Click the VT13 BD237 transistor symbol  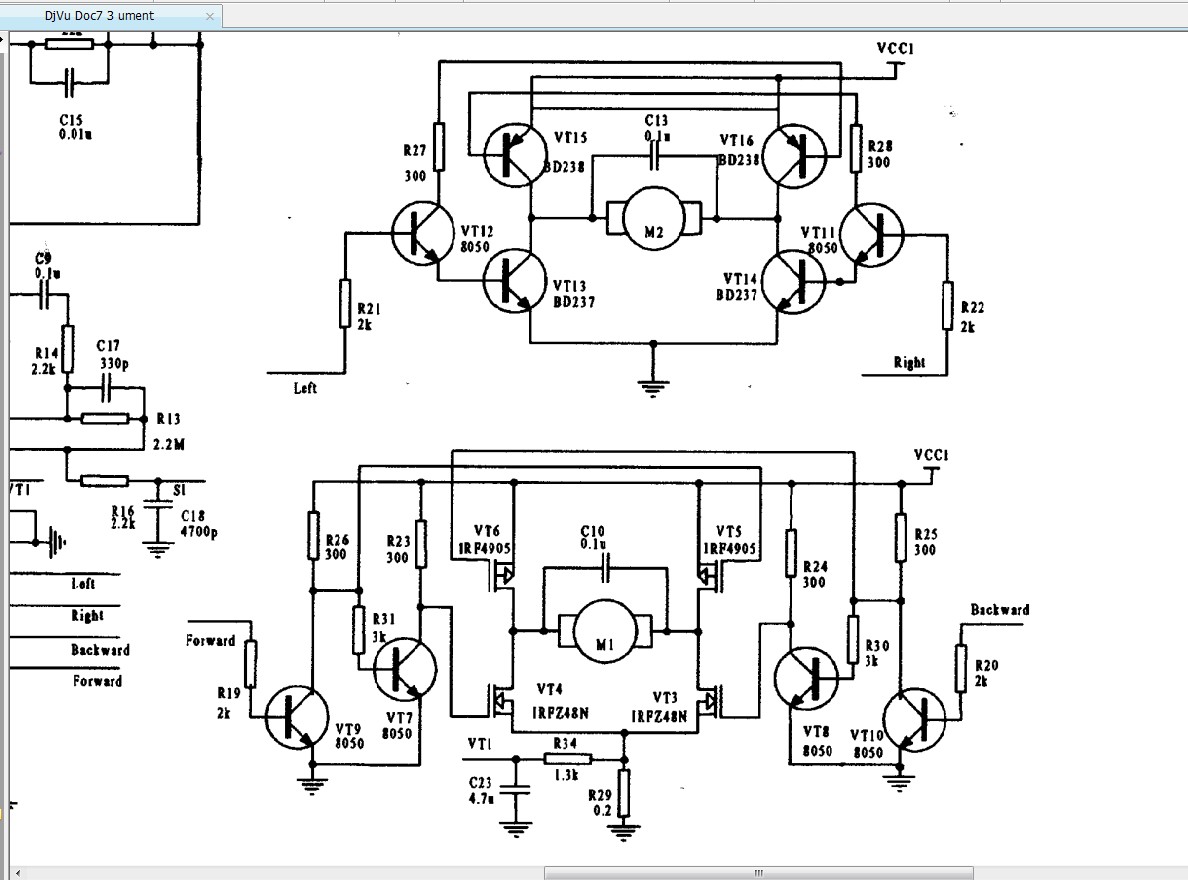514,280
